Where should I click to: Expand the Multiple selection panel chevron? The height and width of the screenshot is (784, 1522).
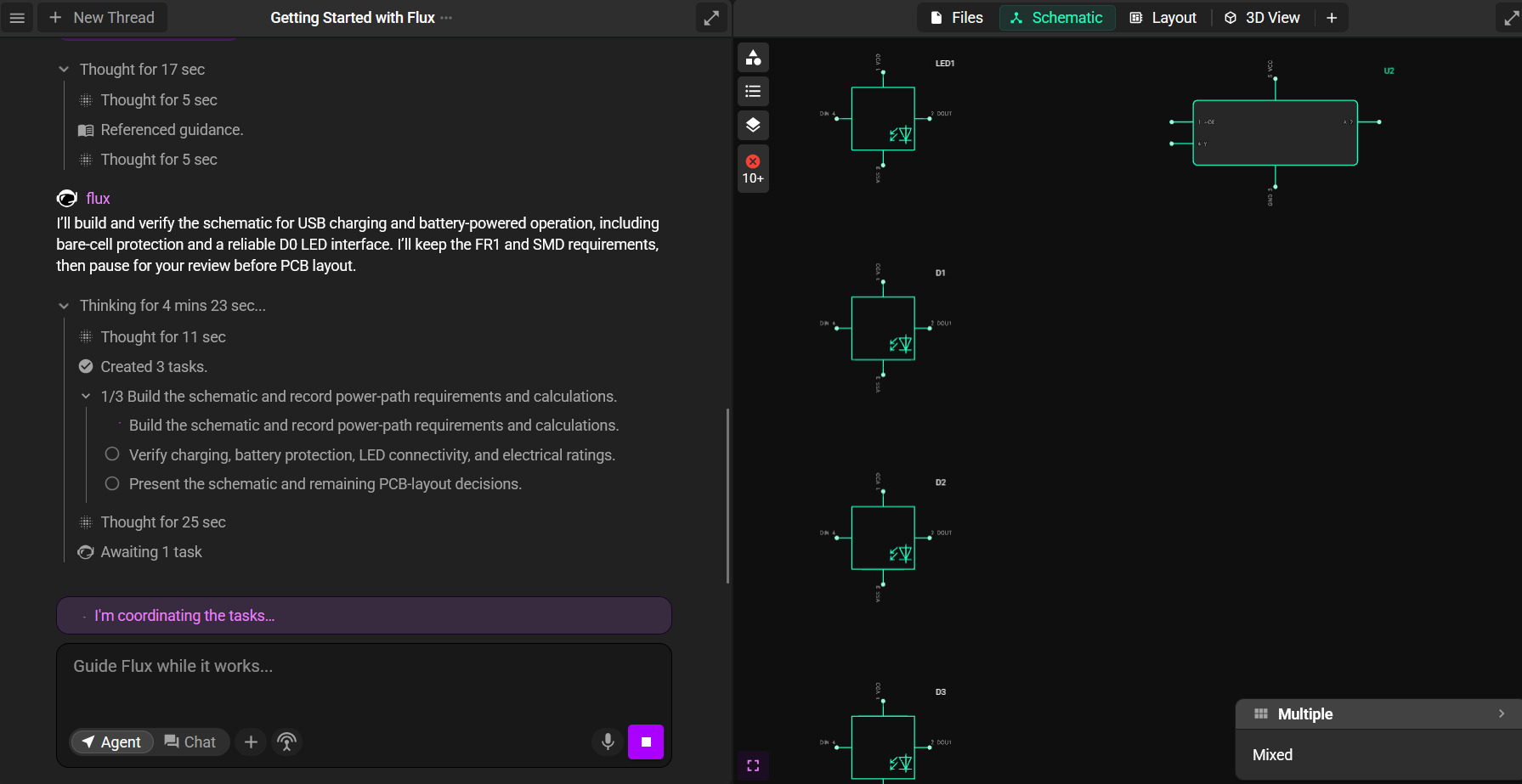[x=1502, y=713]
